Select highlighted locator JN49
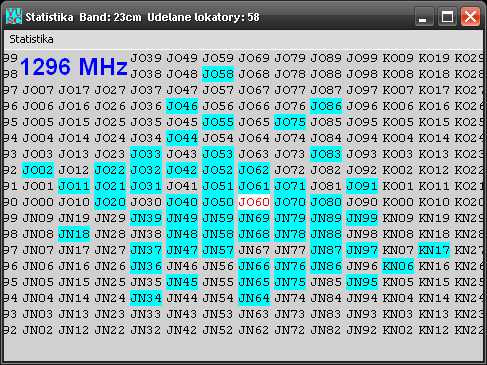Image resolution: width=487 pixels, height=365 pixels. [x=182, y=218]
